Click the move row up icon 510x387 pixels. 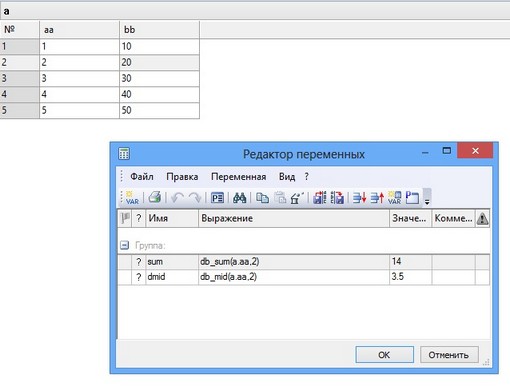pyautogui.click(x=377, y=198)
